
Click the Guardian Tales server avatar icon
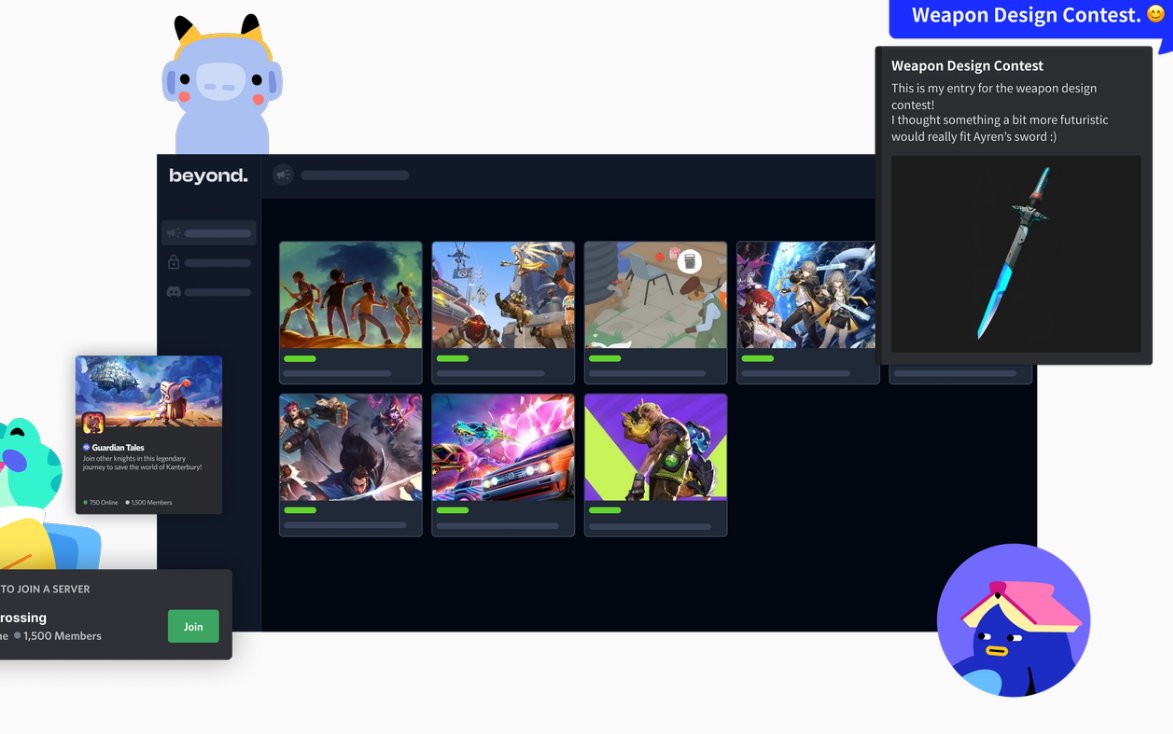coord(93,423)
